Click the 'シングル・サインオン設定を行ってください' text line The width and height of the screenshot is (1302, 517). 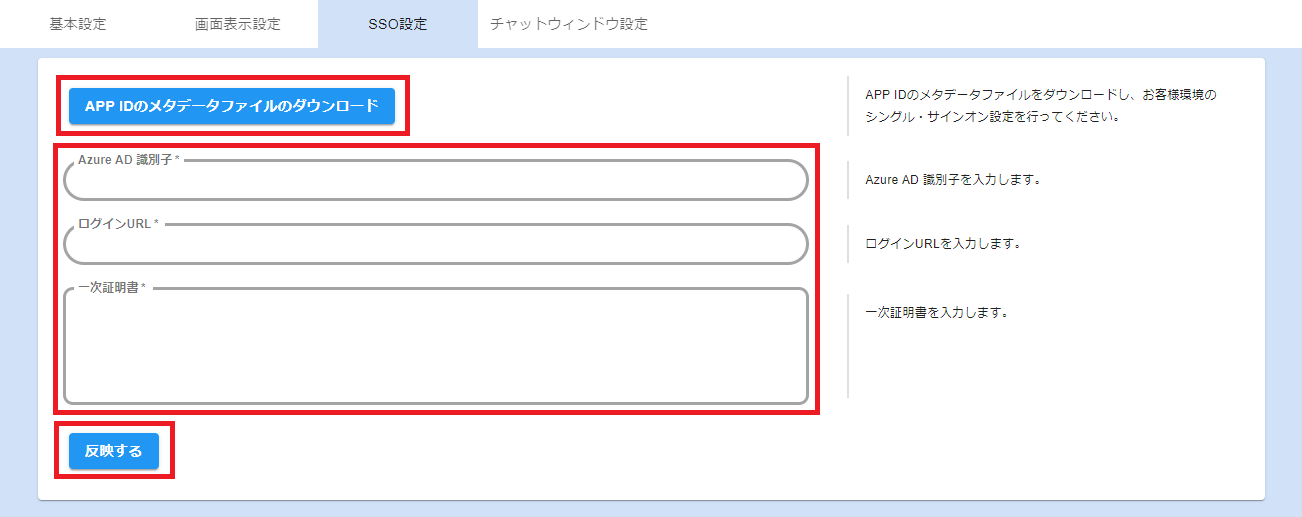(x=990, y=116)
